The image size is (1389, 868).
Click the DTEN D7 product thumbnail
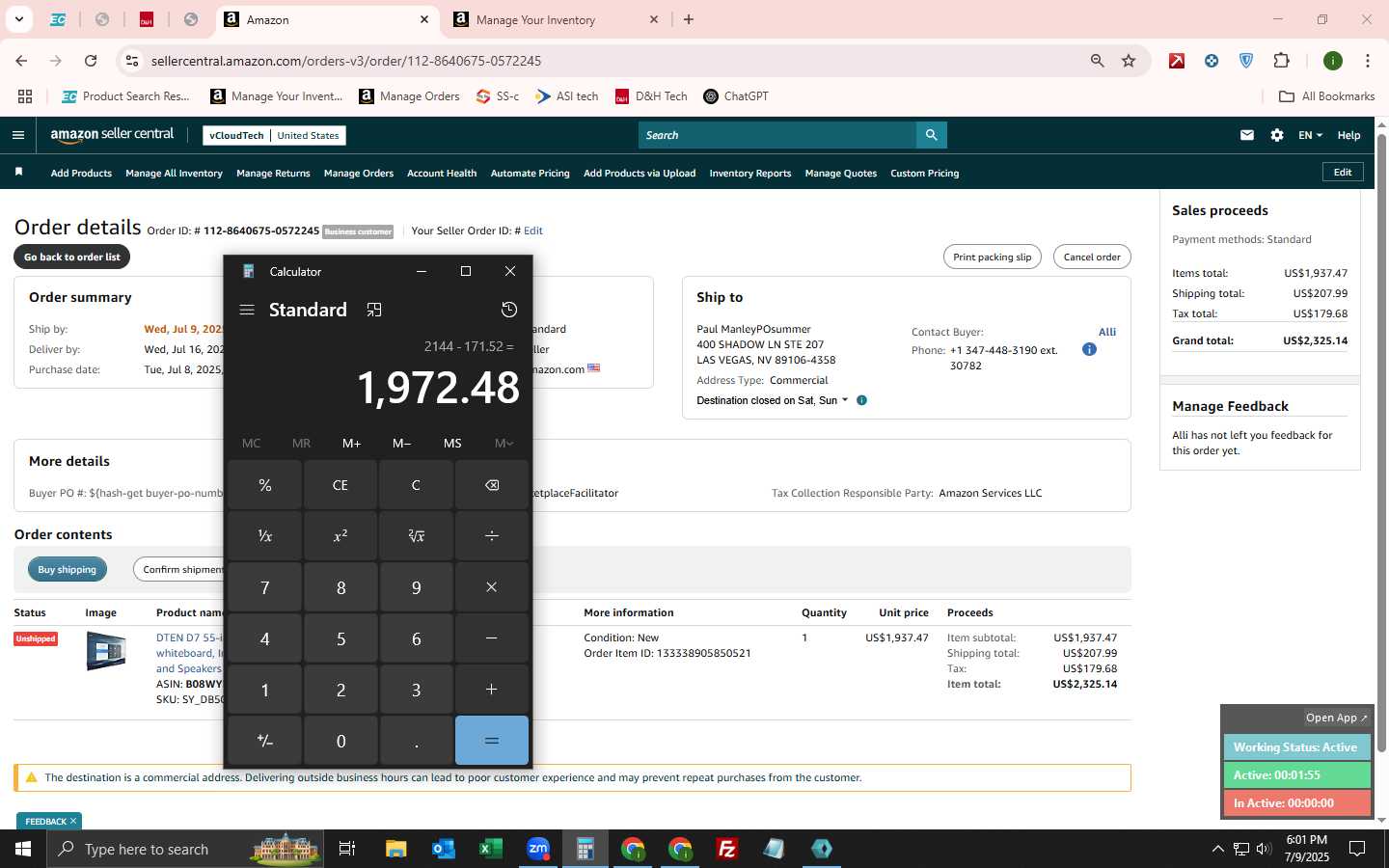click(106, 651)
